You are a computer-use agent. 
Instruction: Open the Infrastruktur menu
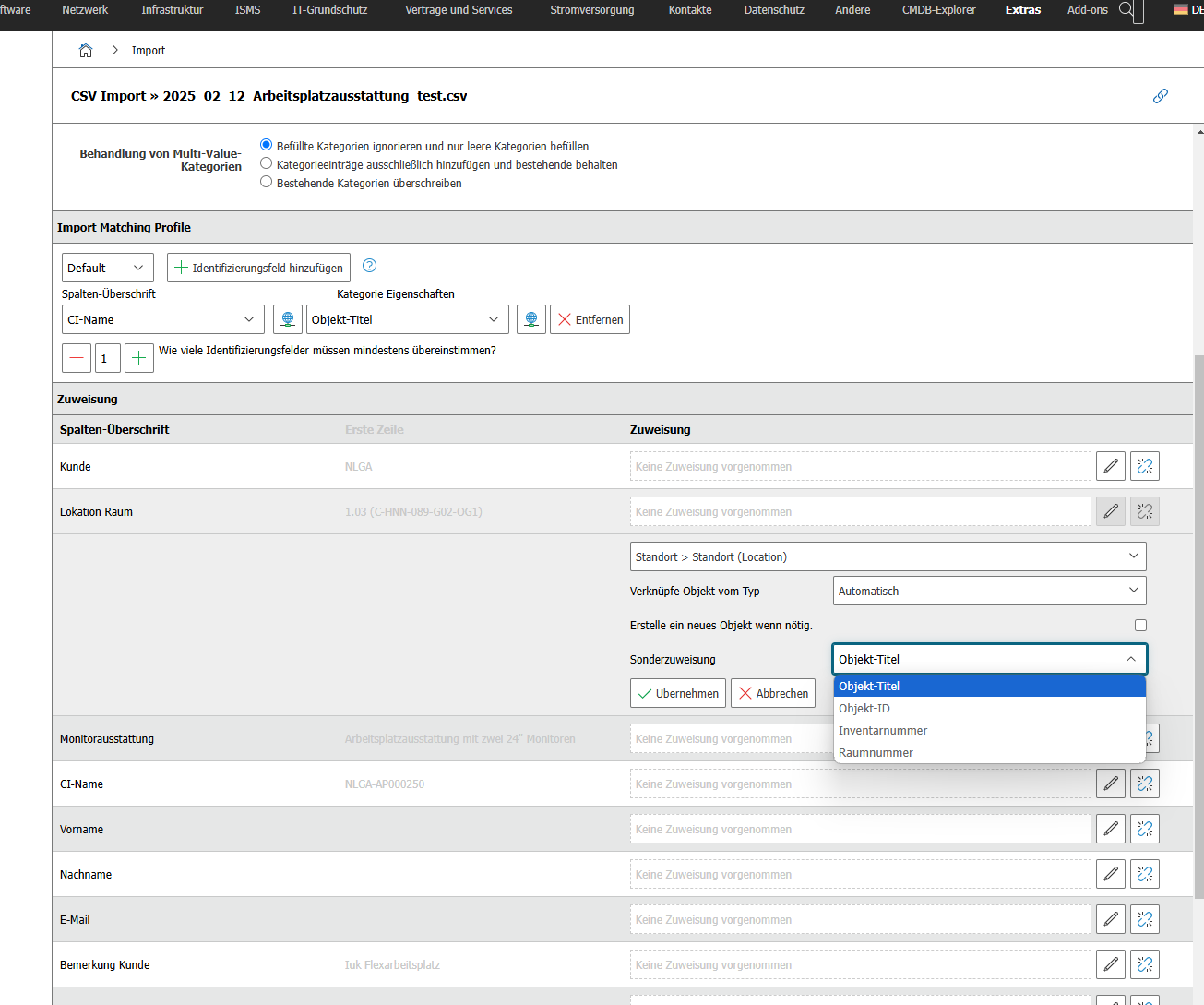tap(173, 10)
